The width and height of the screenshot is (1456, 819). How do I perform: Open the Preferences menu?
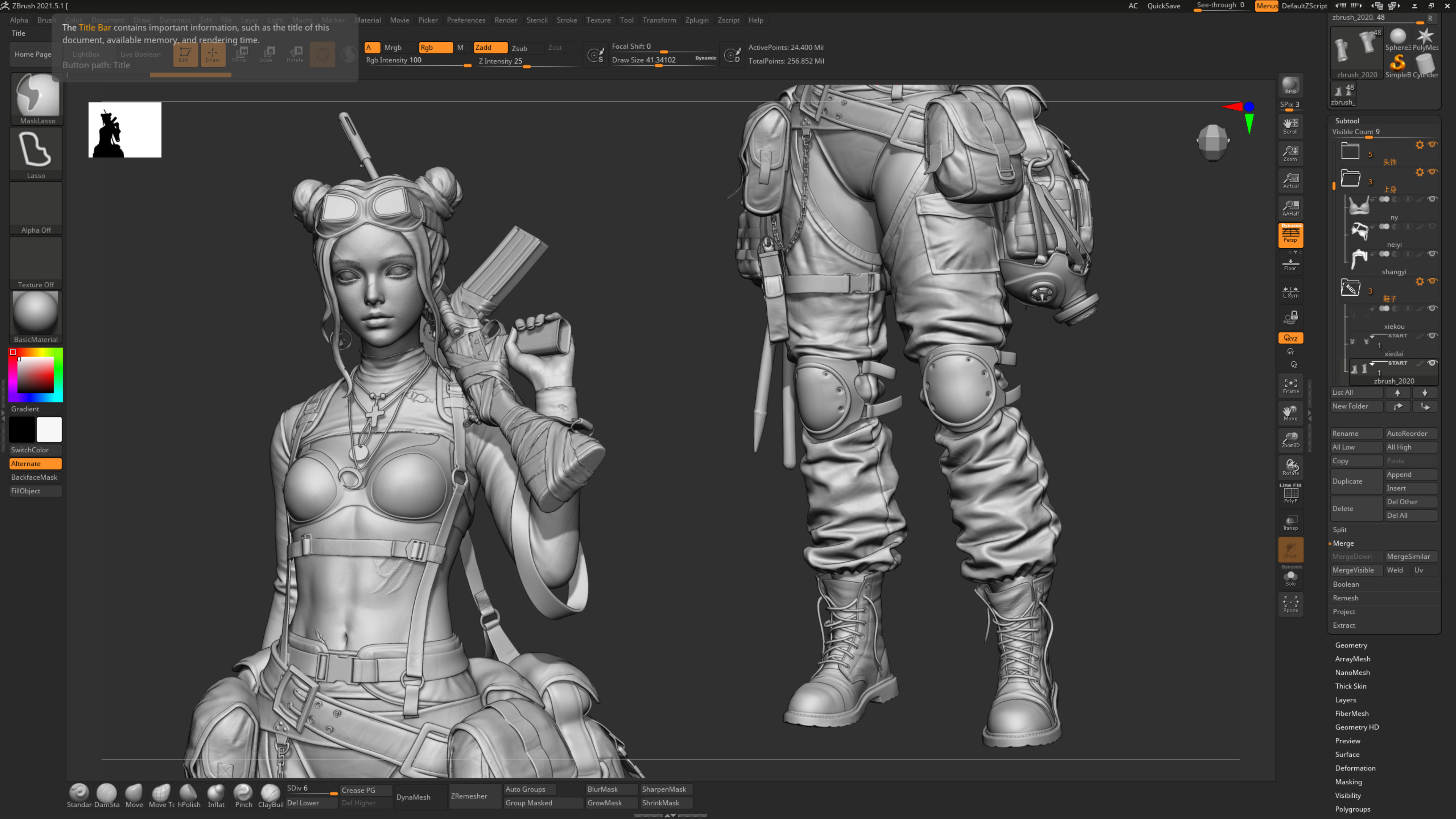[x=466, y=20]
